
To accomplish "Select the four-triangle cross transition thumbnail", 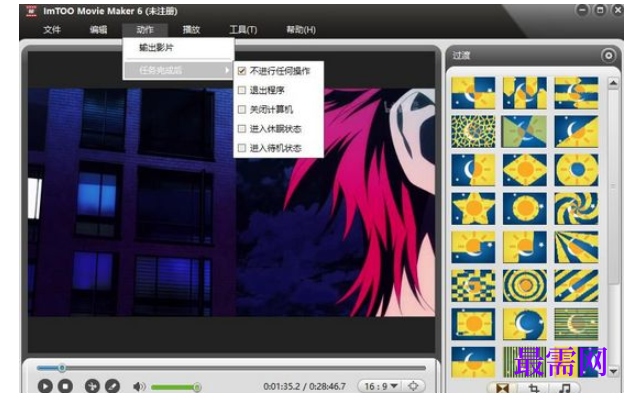I will click(525, 131).
